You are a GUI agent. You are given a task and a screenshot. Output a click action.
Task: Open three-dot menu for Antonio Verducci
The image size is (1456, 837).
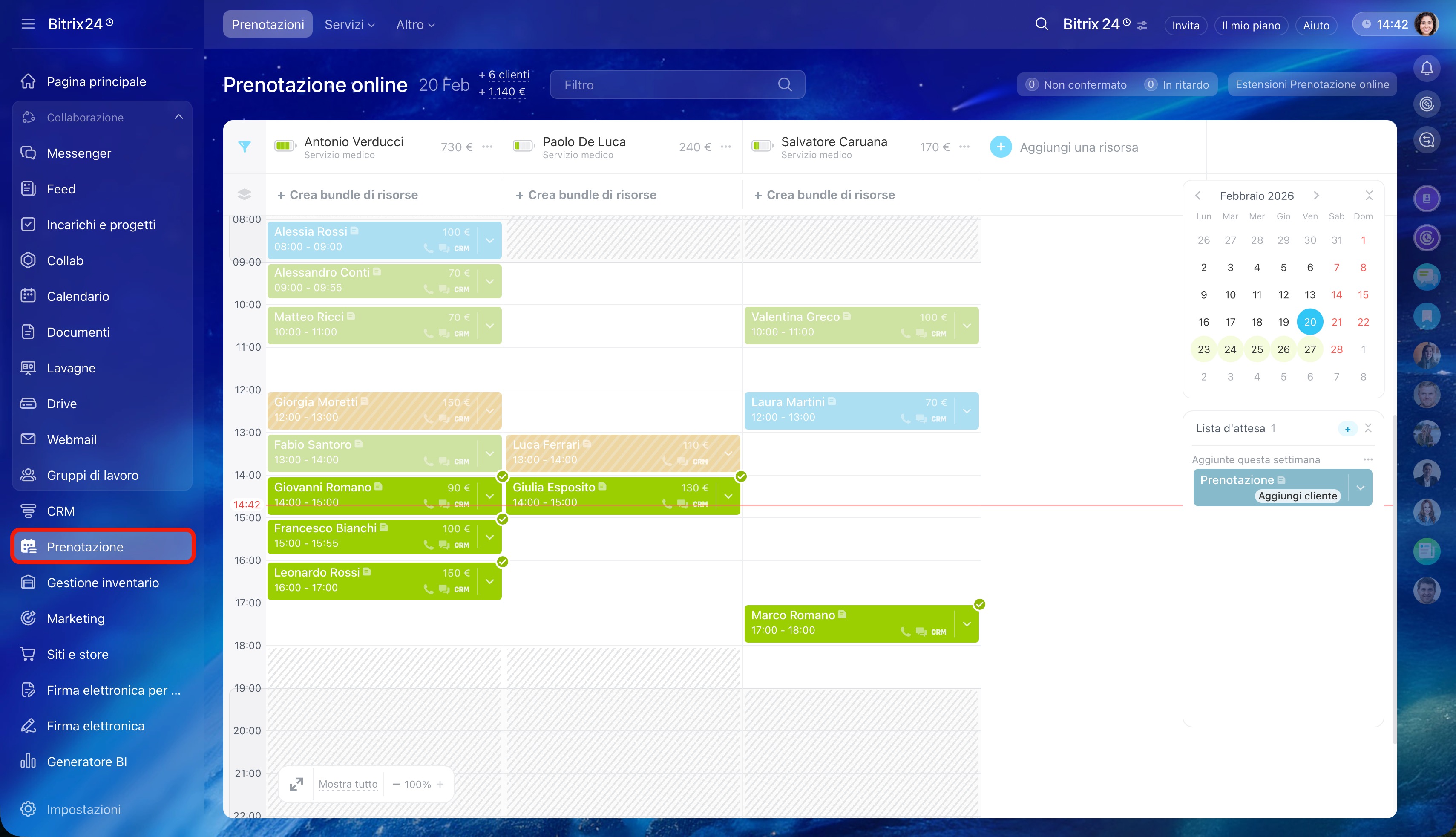(x=487, y=147)
